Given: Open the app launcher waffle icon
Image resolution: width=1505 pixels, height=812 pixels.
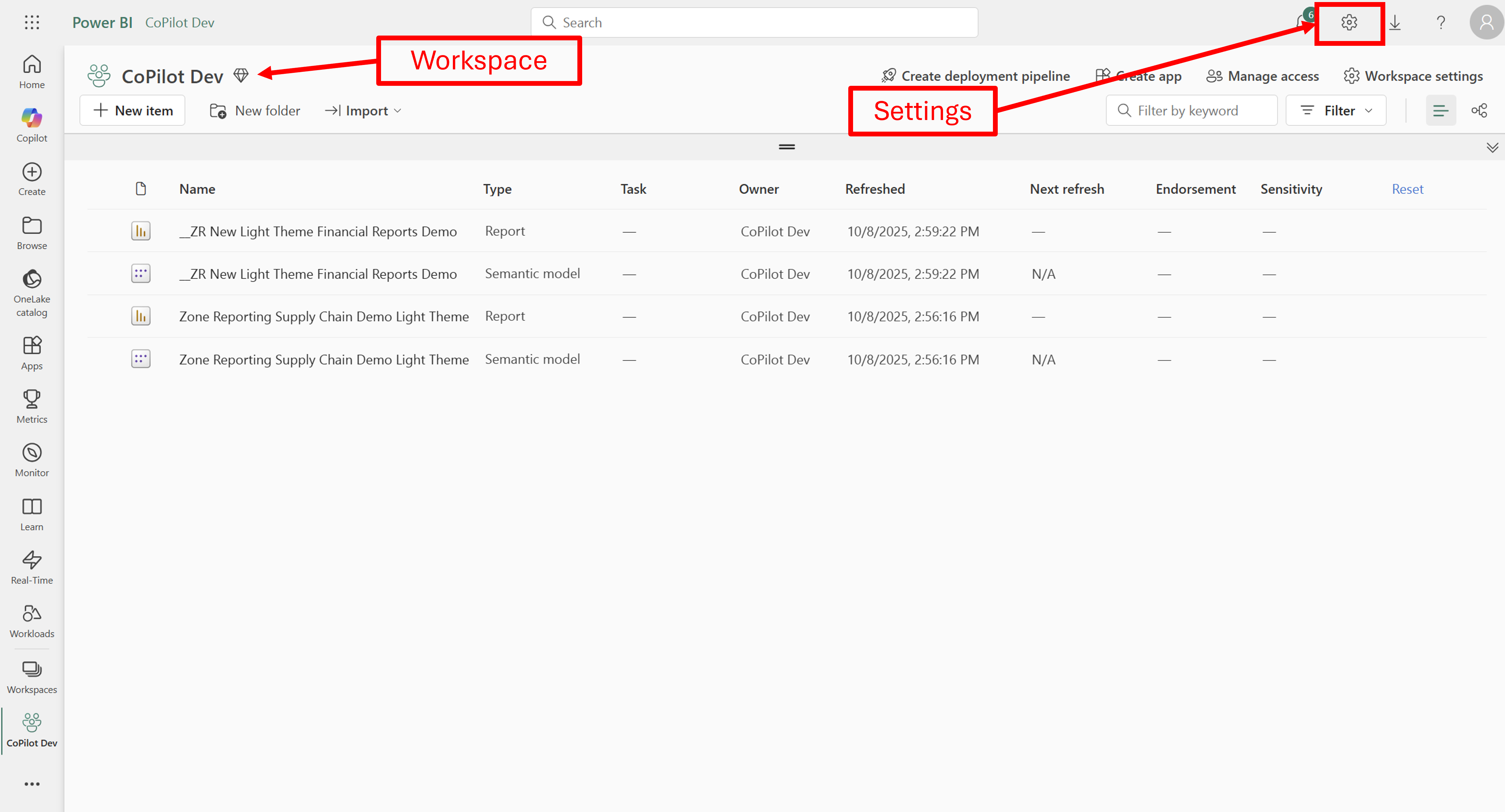Looking at the screenshot, I should click(x=32, y=22).
